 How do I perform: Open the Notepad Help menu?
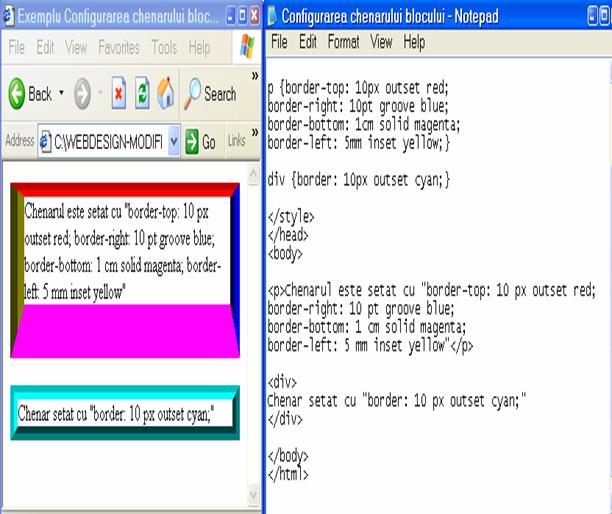point(415,42)
